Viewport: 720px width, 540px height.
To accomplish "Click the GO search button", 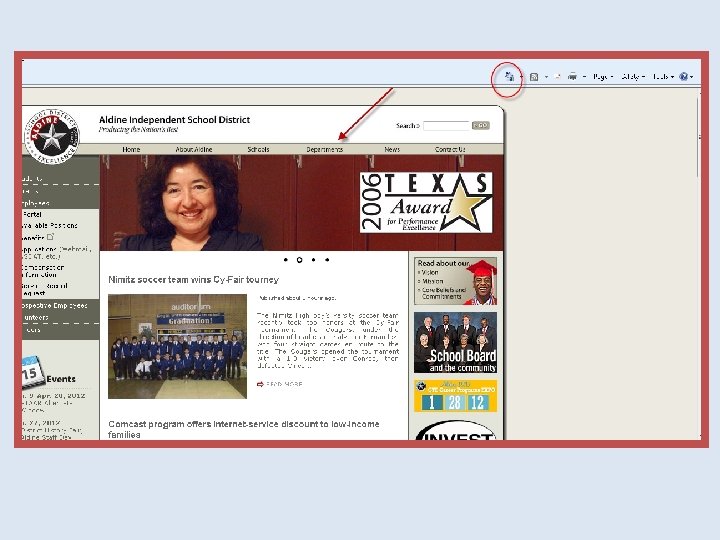I will [x=481, y=125].
